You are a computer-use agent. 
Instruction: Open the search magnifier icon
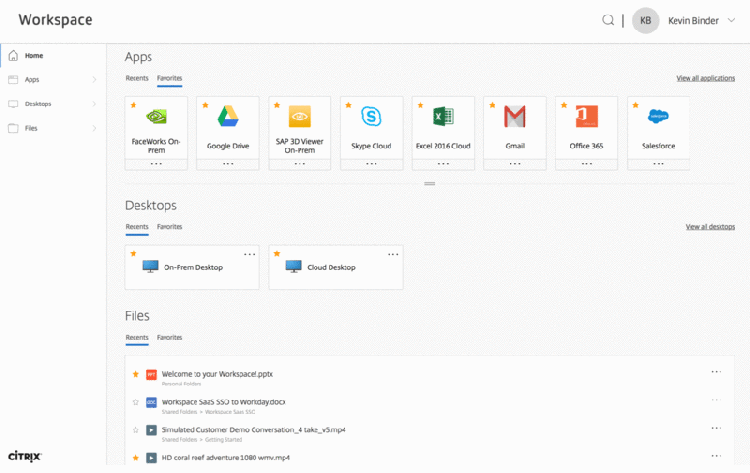tap(608, 20)
